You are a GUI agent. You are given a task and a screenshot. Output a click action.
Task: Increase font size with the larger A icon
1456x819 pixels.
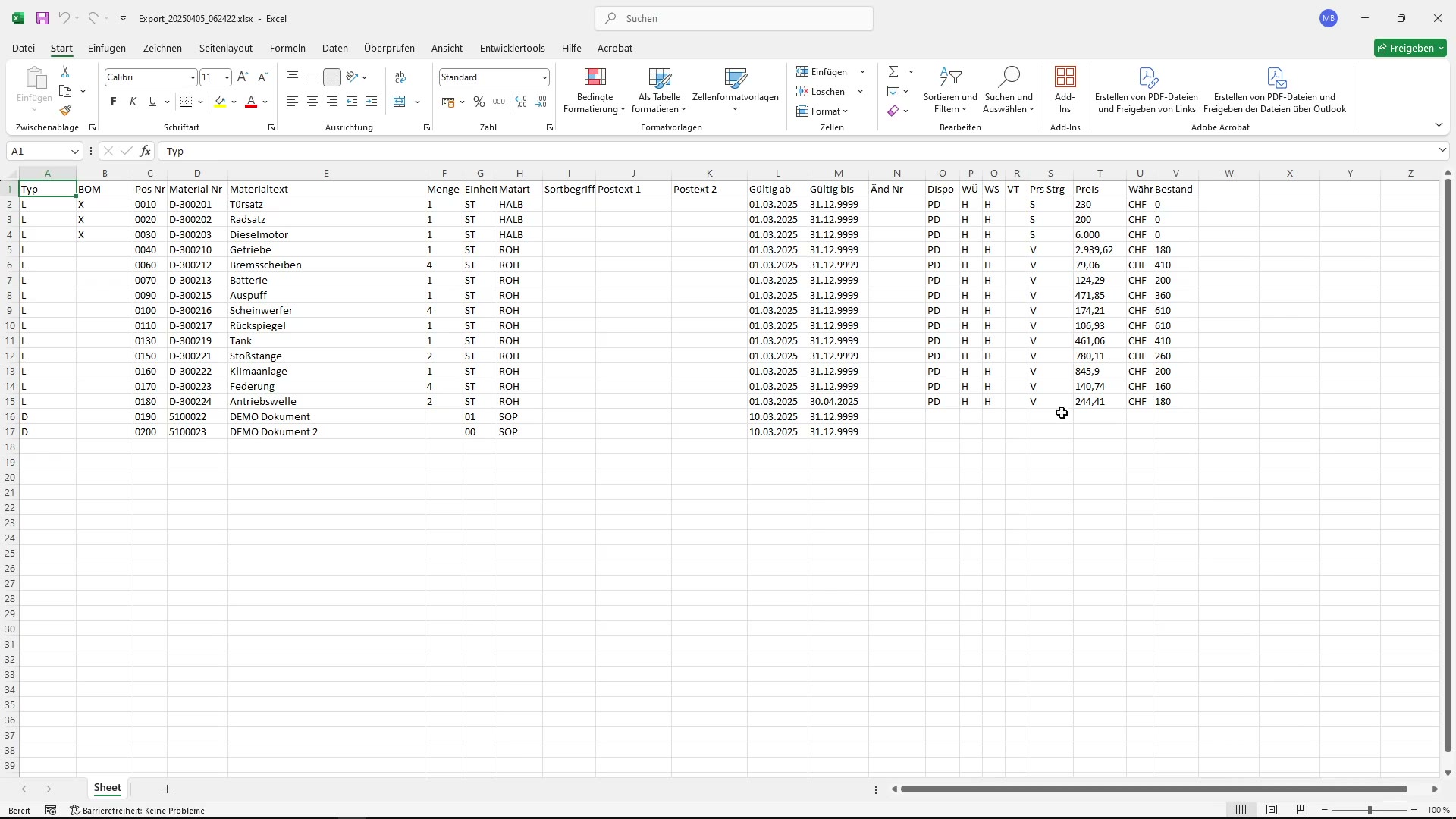[243, 77]
